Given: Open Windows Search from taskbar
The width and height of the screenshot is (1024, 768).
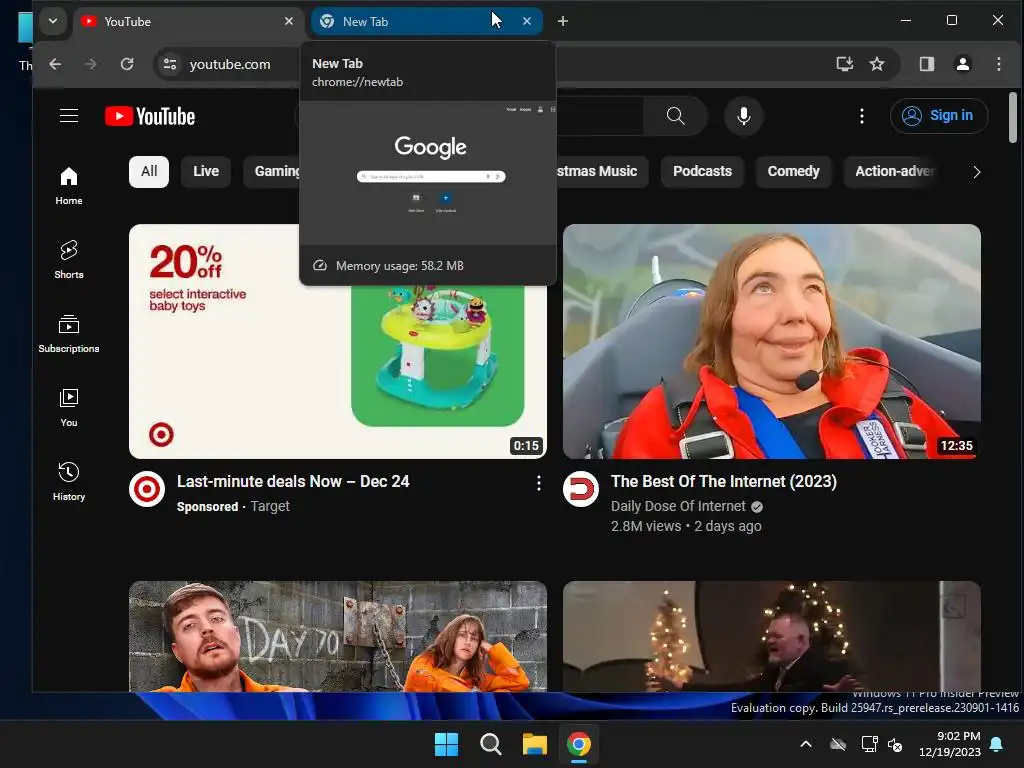Looking at the screenshot, I should tap(490, 744).
